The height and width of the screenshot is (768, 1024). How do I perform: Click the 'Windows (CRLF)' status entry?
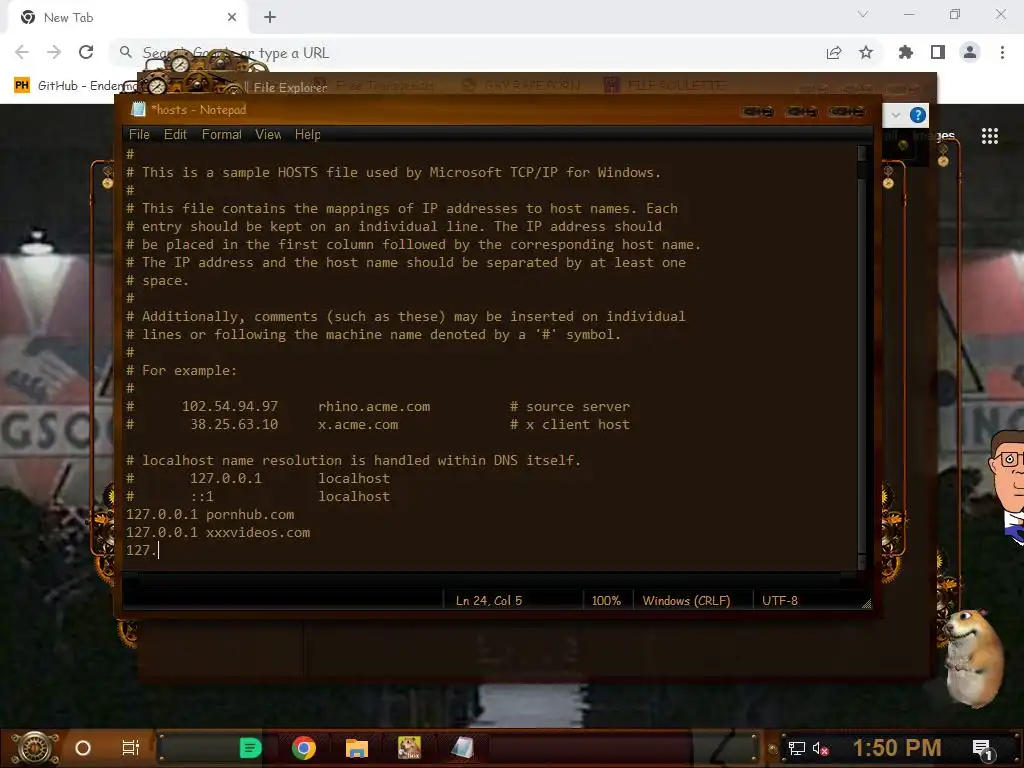click(x=686, y=601)
